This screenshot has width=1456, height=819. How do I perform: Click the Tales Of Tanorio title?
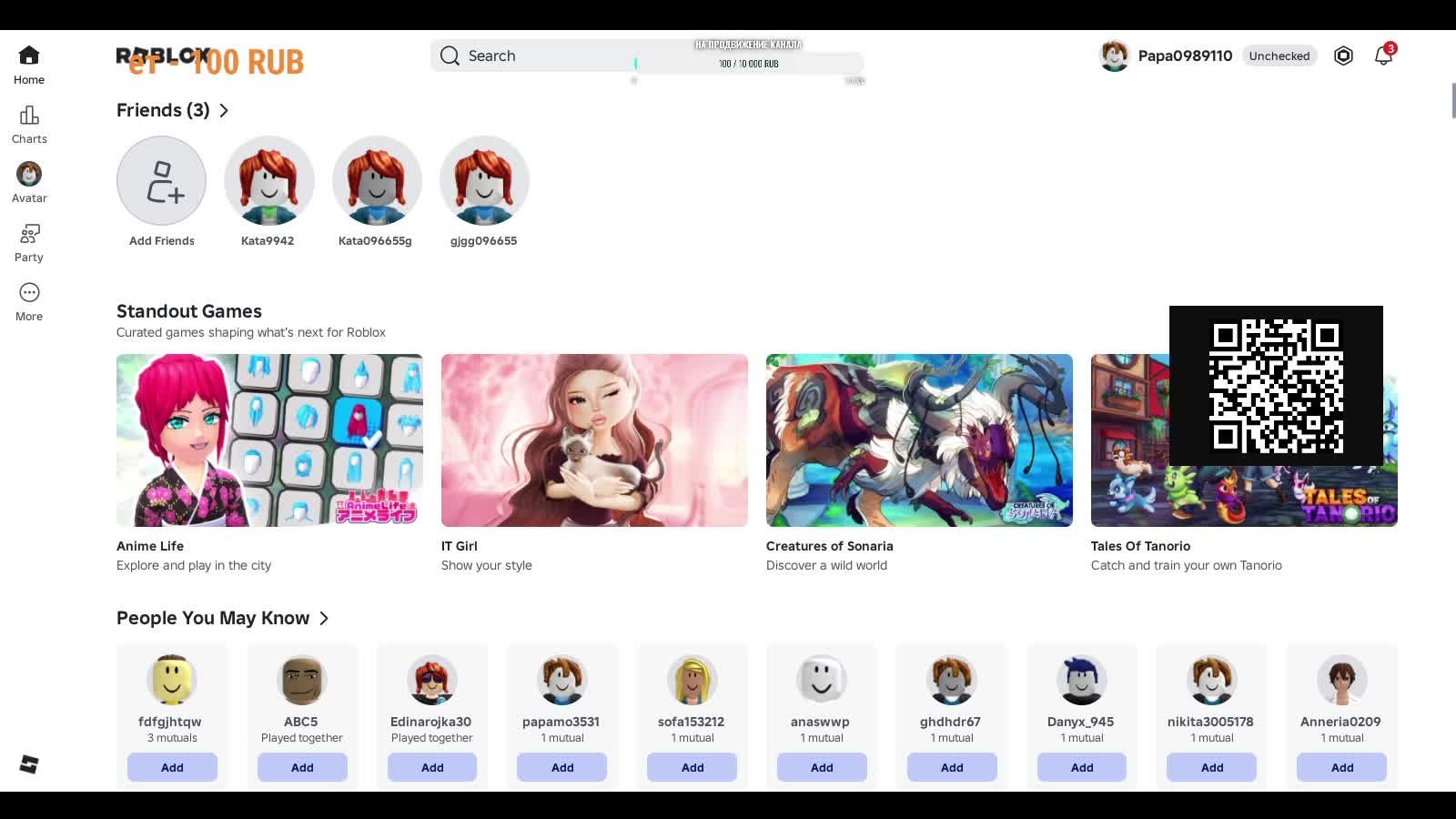click(1141, 546)
